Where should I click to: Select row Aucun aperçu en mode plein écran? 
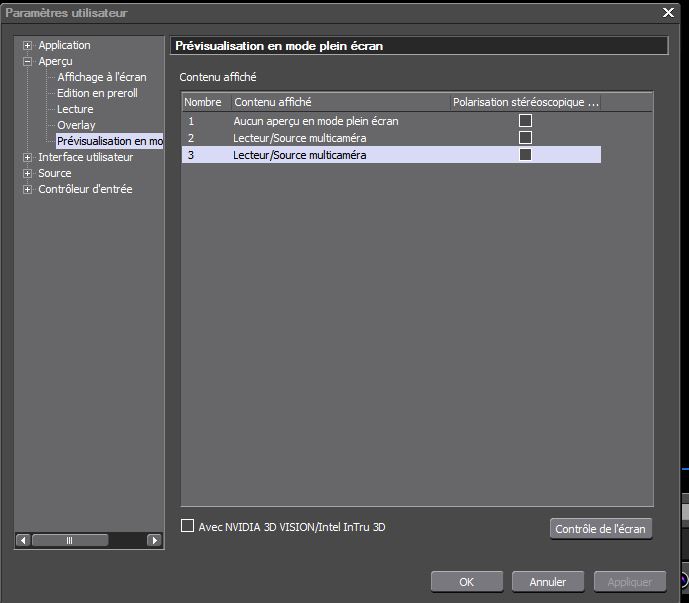tap(392, 121)
